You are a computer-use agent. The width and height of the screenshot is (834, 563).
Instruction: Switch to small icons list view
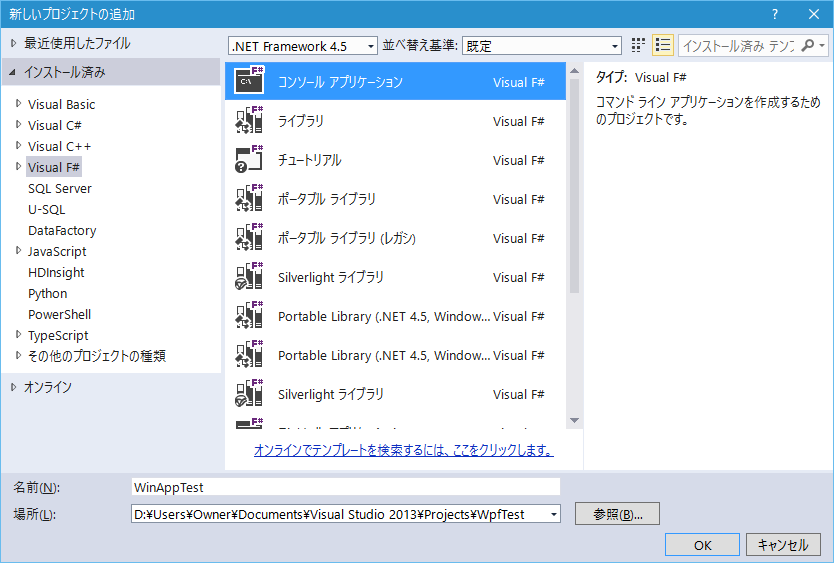click(x=663, y=45)
